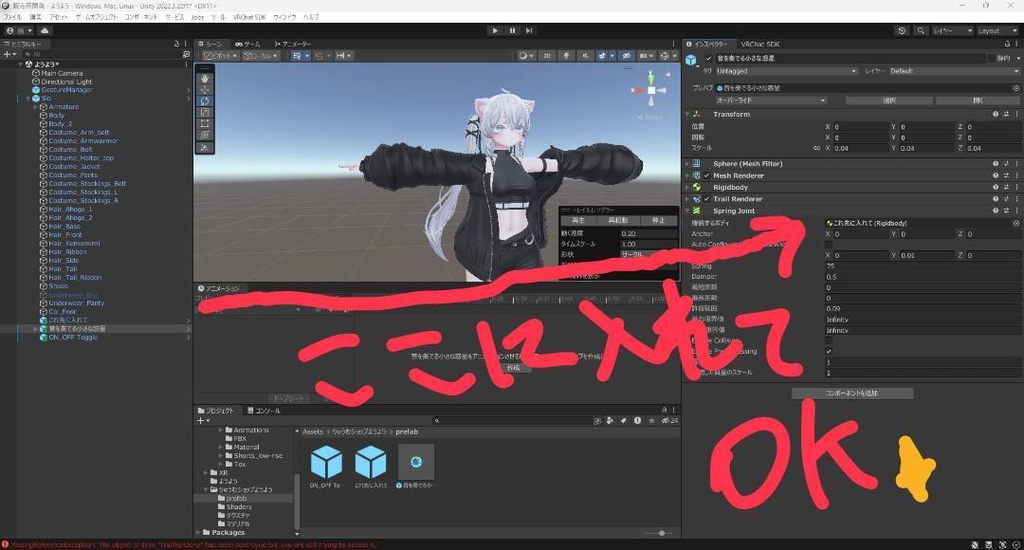Open the undo history icon

coord(902,31)
